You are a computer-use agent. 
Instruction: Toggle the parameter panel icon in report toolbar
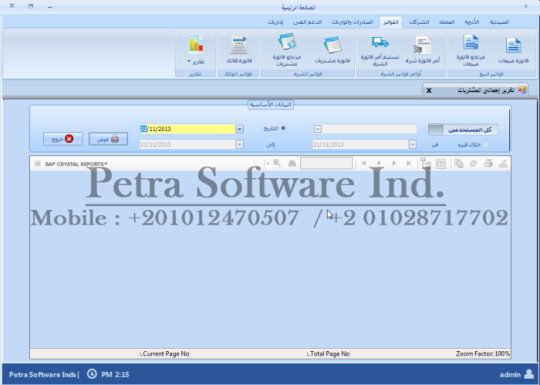441,164
